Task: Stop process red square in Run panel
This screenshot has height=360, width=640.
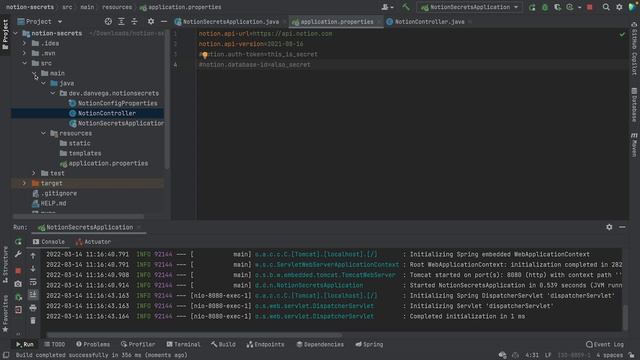Action: tap(18, 270)
